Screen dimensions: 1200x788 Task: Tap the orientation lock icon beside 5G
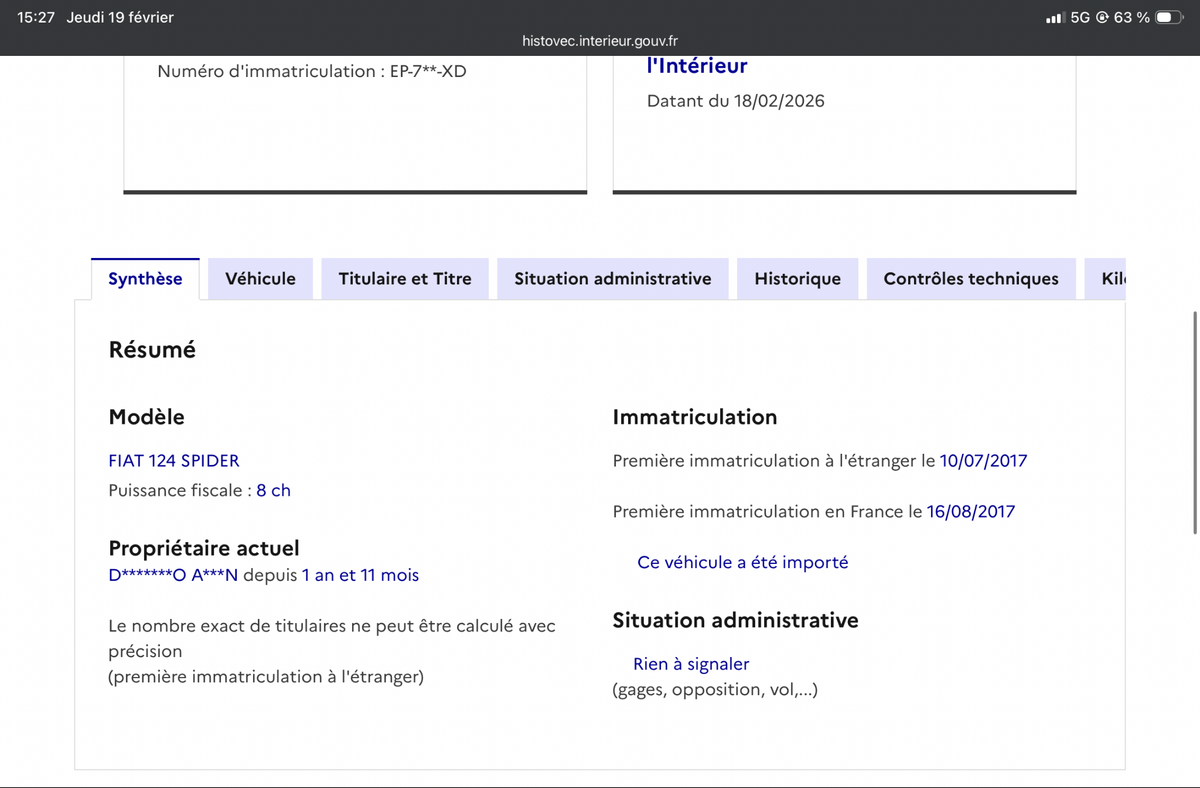[x=1102, y=18]
